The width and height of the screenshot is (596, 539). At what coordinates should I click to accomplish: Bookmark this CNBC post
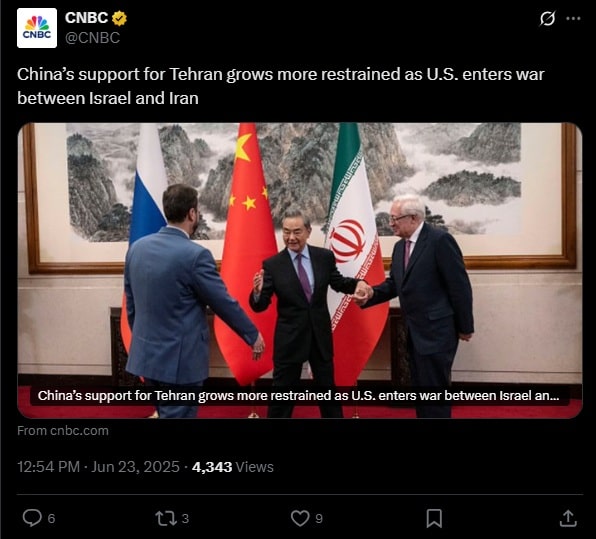pos(434,518)
